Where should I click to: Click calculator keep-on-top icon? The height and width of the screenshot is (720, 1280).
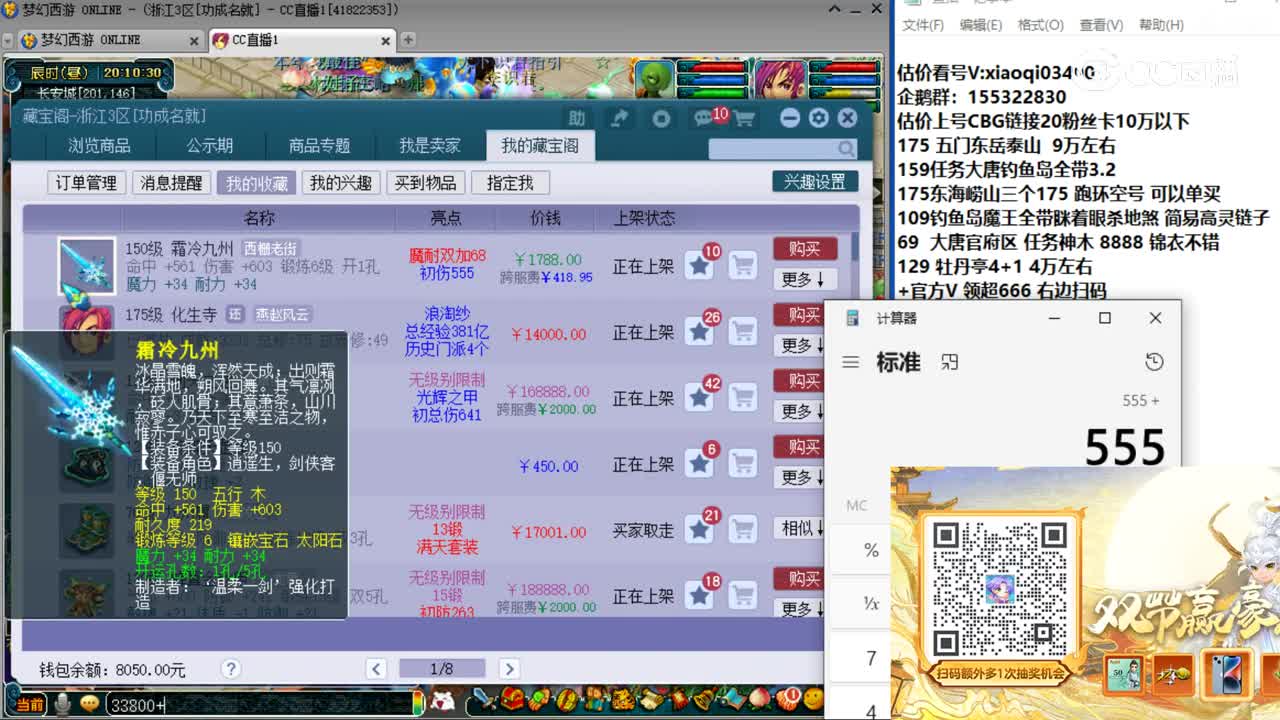click(949, 362)
